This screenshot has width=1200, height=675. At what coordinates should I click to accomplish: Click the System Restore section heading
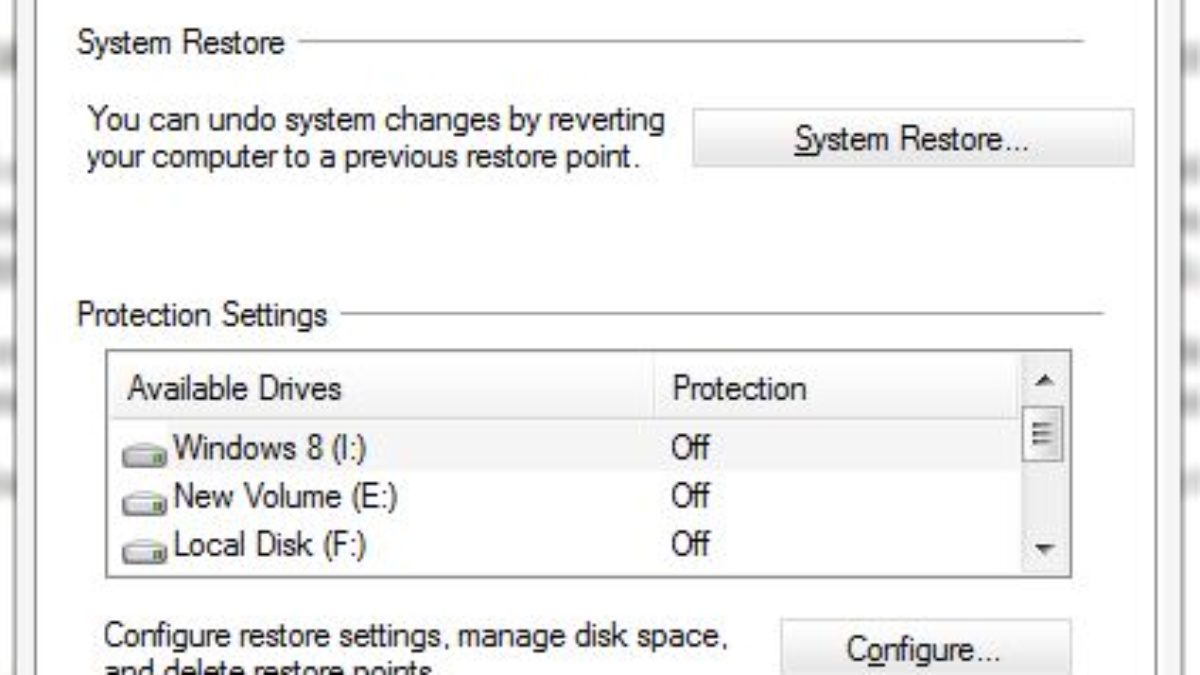(x=181, y=43)
